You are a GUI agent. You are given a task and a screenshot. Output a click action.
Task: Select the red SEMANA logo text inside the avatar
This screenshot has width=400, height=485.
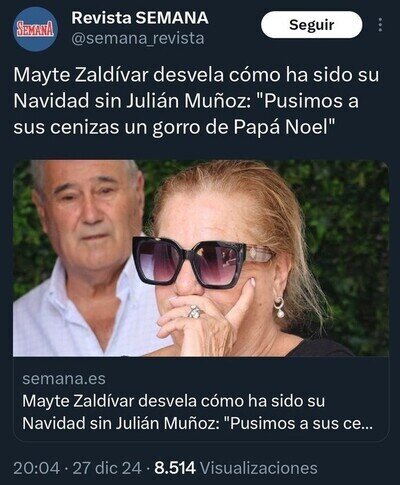point(35,30)
